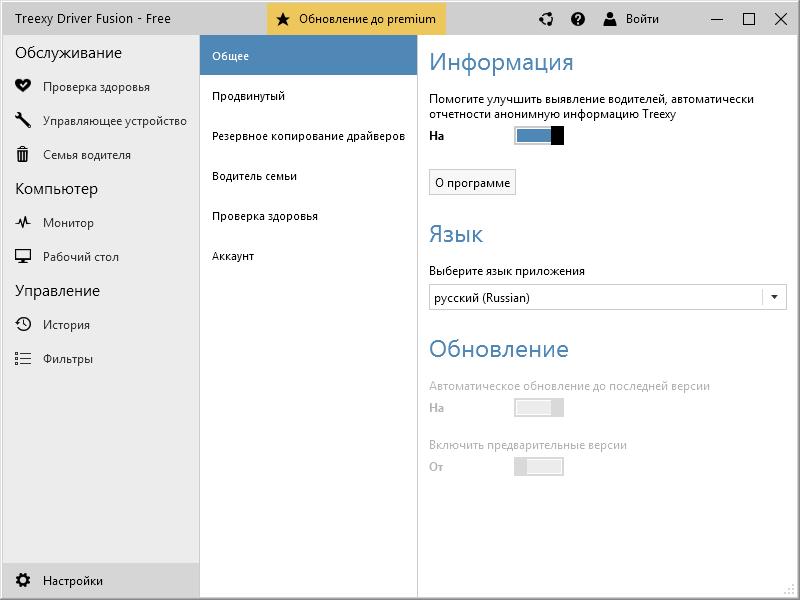The height and width of the screenshot is (600, 800).
Task: Toggle automatic update to latest version switch
Action: [539, 408]
